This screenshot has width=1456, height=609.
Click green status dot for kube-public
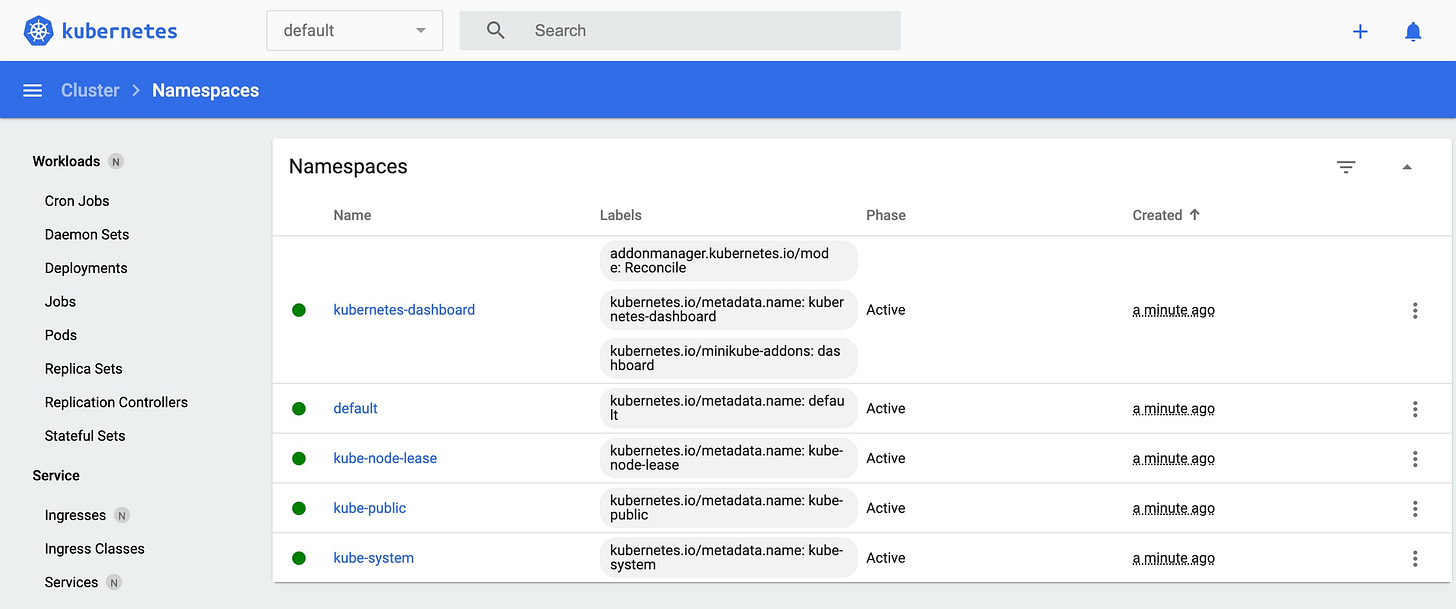pos(298,508)
